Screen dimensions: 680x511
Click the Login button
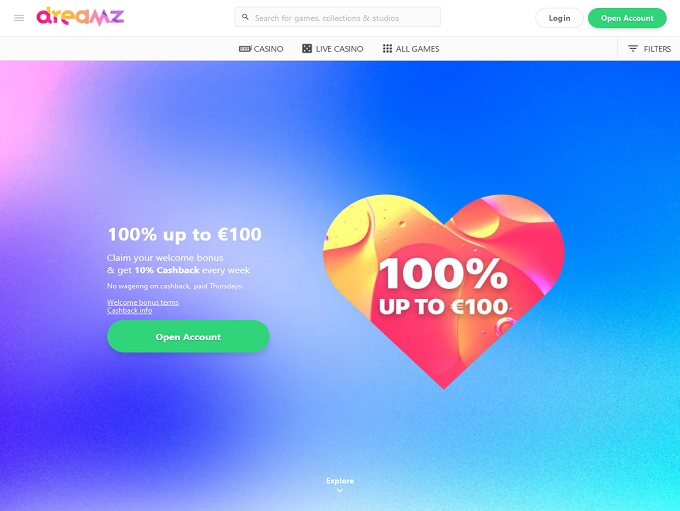[x=559, y=18]
